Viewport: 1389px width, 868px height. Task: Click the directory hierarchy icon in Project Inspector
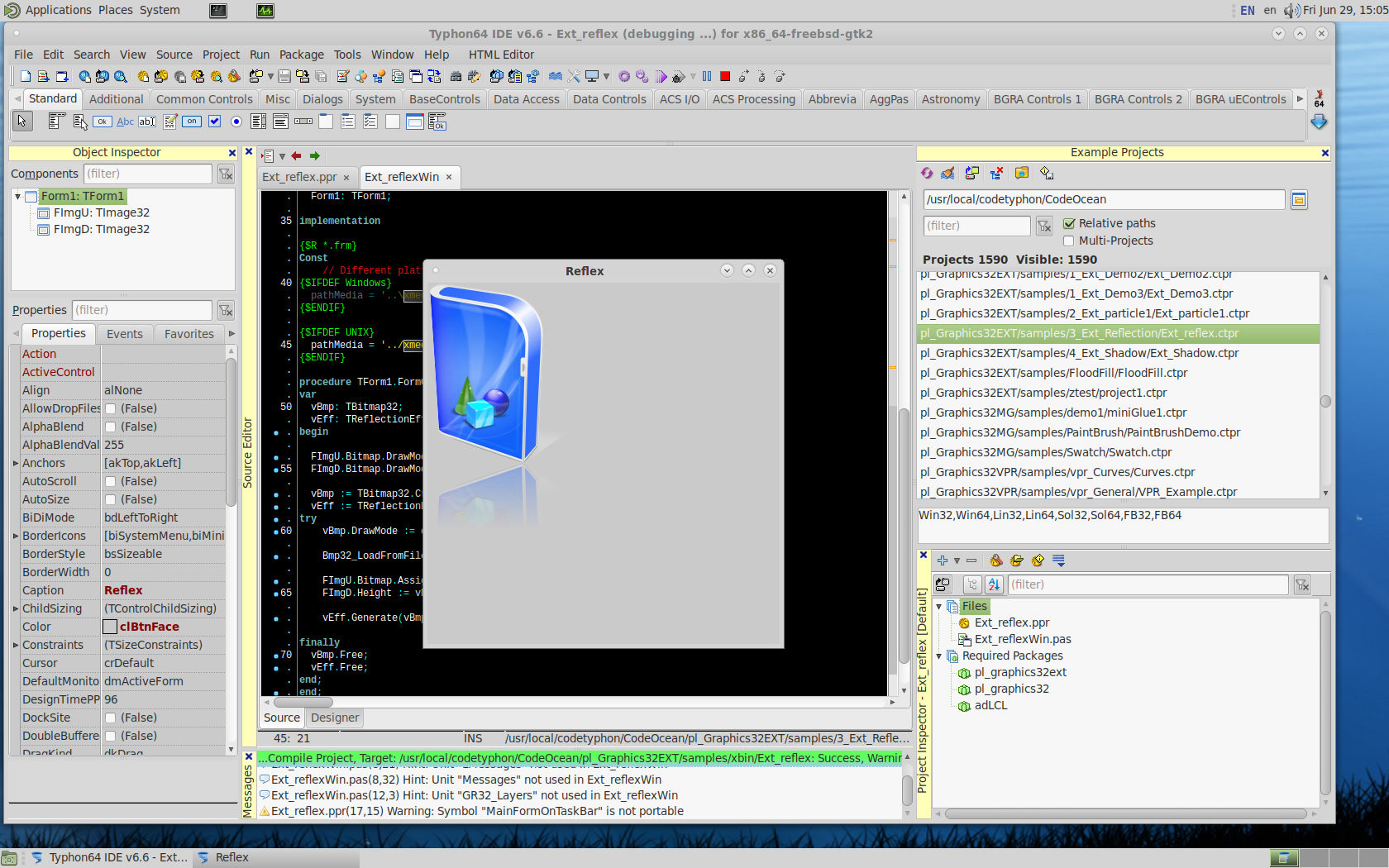point(972,584)
